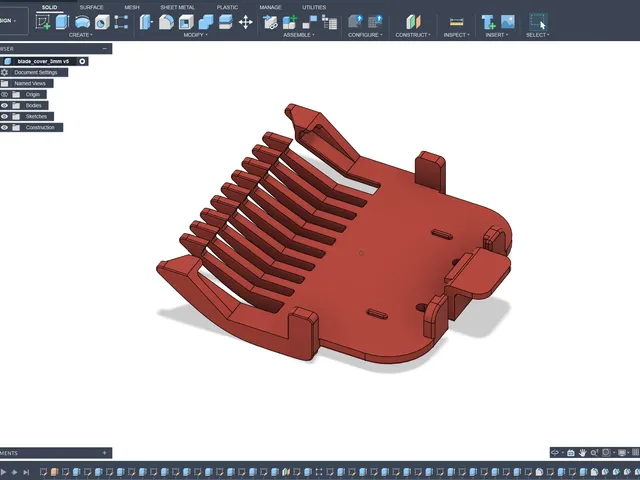This screenshot has width=640, height=480.
Task: Switch to the MESH tab
Action: click(x=132, y=7)
